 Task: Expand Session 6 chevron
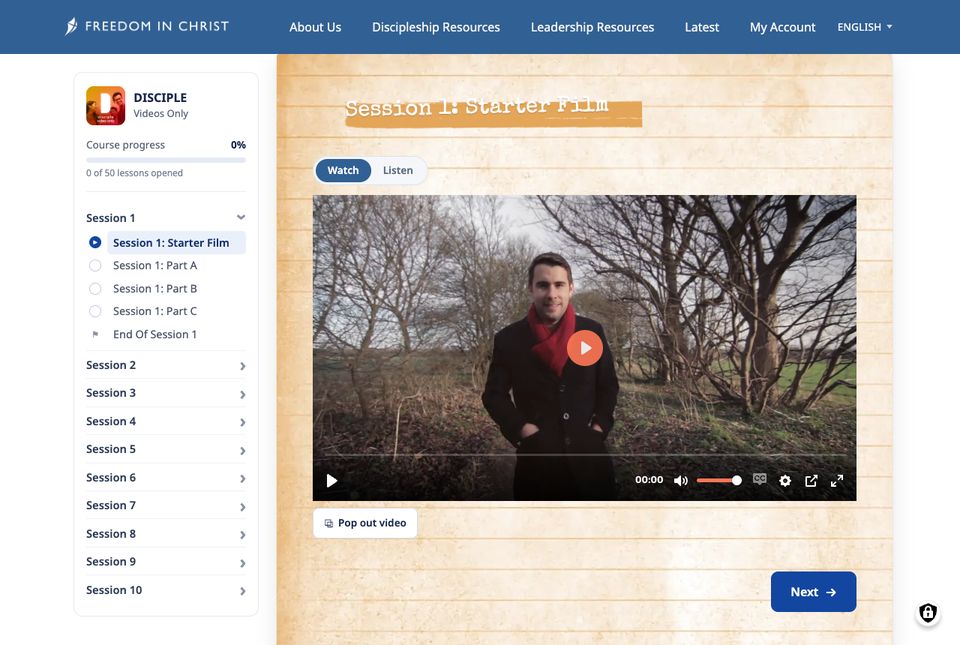[242, 479]
